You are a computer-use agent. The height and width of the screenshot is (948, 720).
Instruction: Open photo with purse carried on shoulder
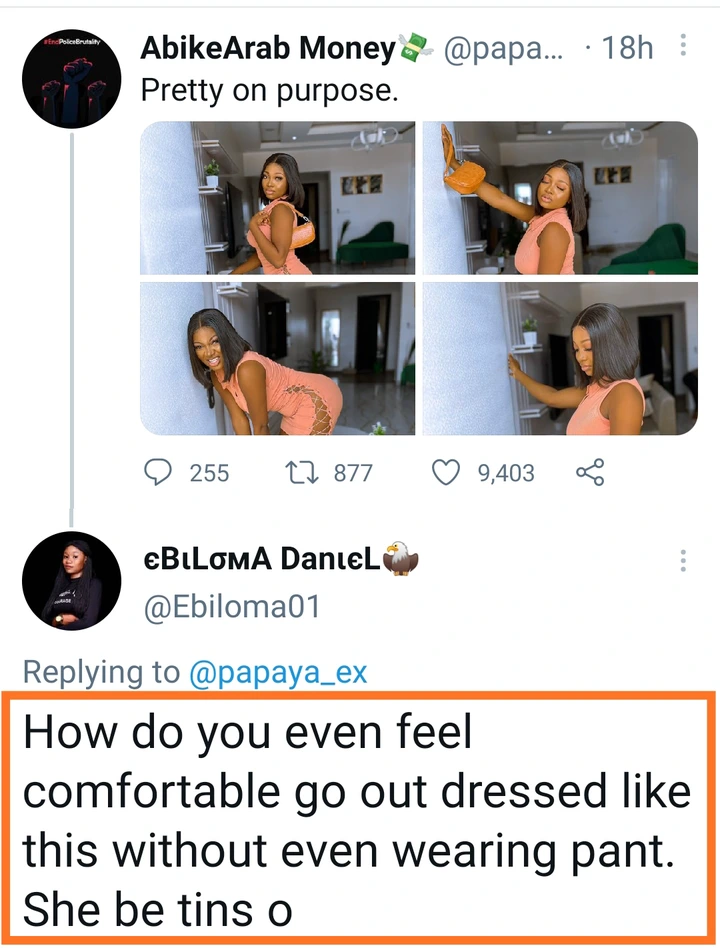tap(278, 198)
